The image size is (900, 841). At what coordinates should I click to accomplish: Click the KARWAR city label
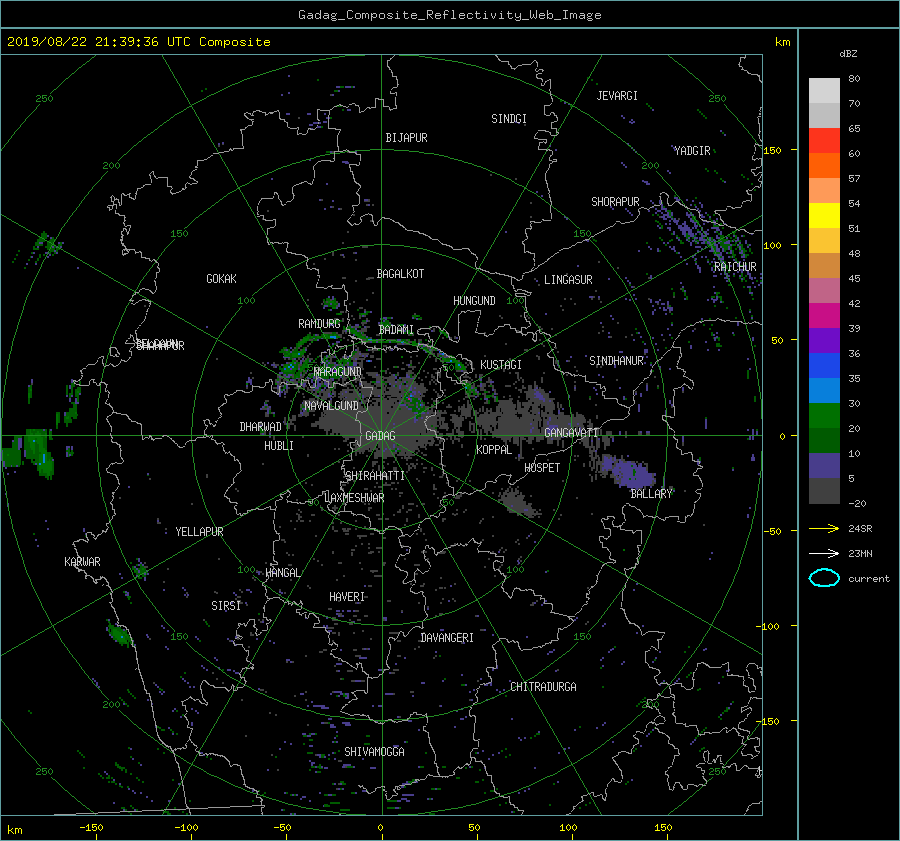(x=82, y=561)
